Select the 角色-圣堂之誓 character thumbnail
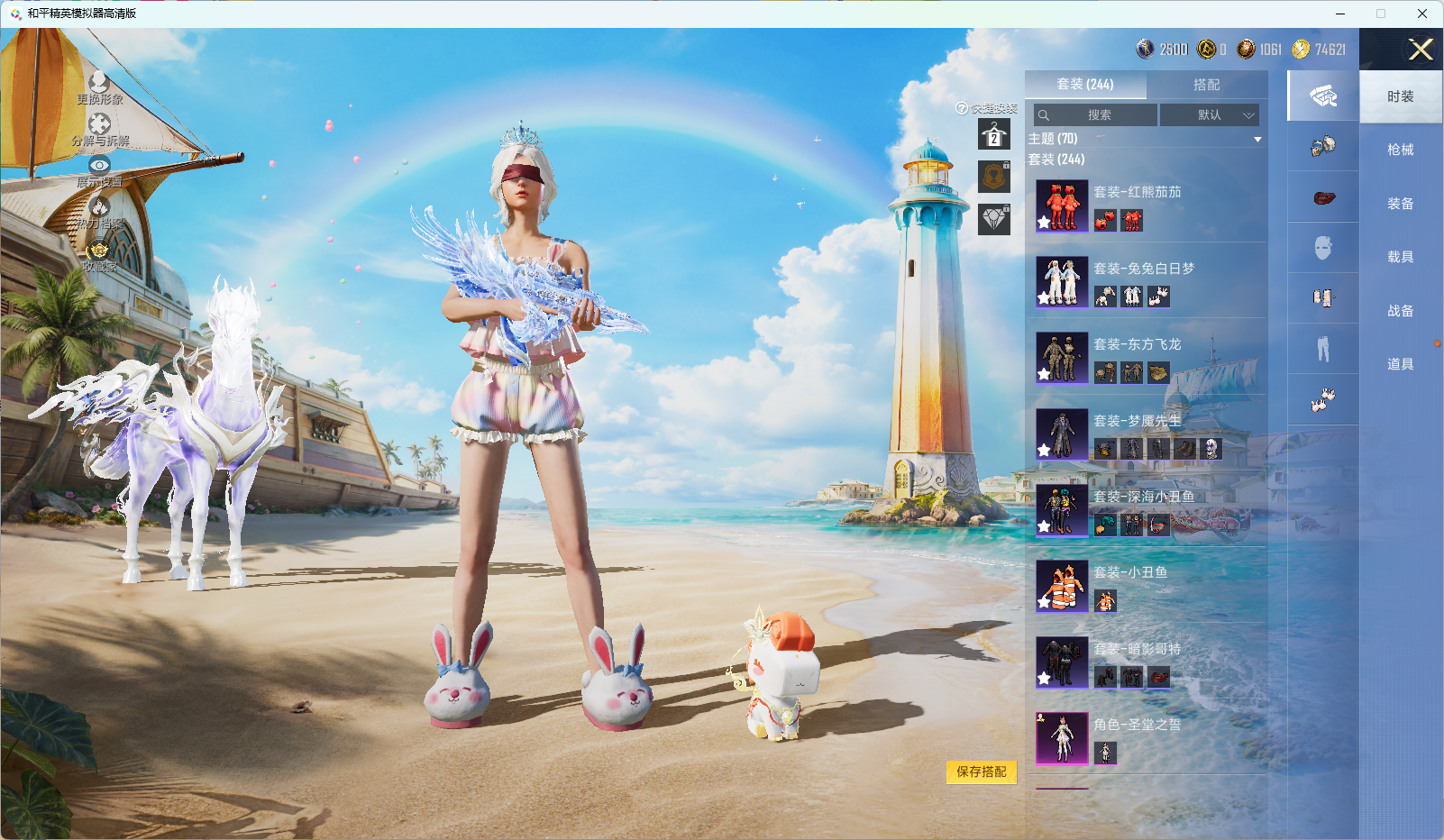Image resolution: width=1444 pixels, height=840 pixels. [1062, 738]
